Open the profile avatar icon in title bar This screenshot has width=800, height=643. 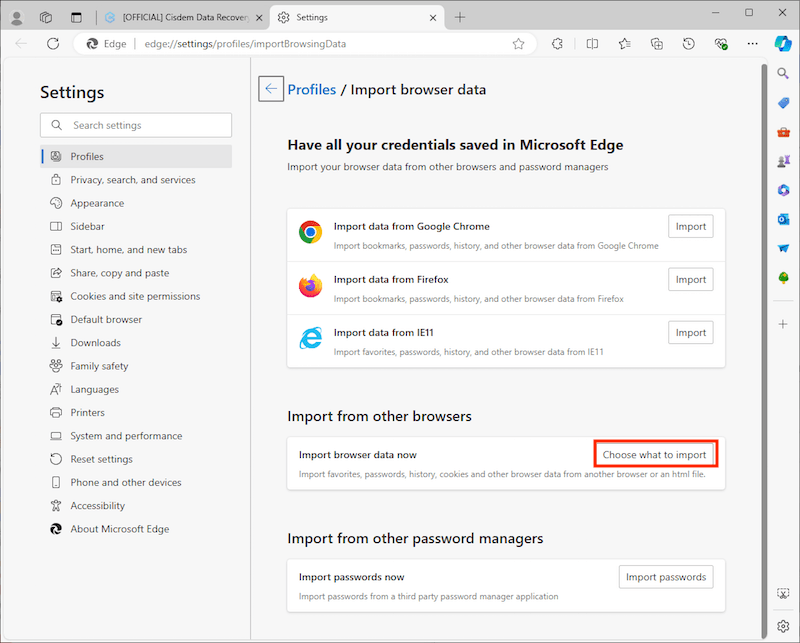17,17
